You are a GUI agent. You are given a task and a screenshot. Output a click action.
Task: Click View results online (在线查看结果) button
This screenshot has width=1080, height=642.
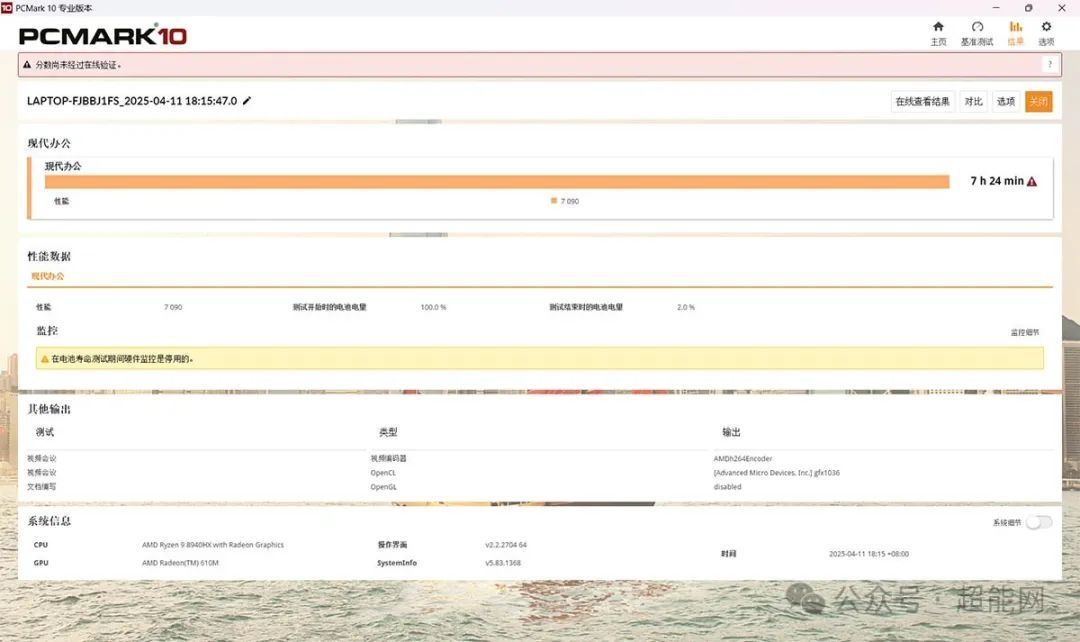coord(922,101)
